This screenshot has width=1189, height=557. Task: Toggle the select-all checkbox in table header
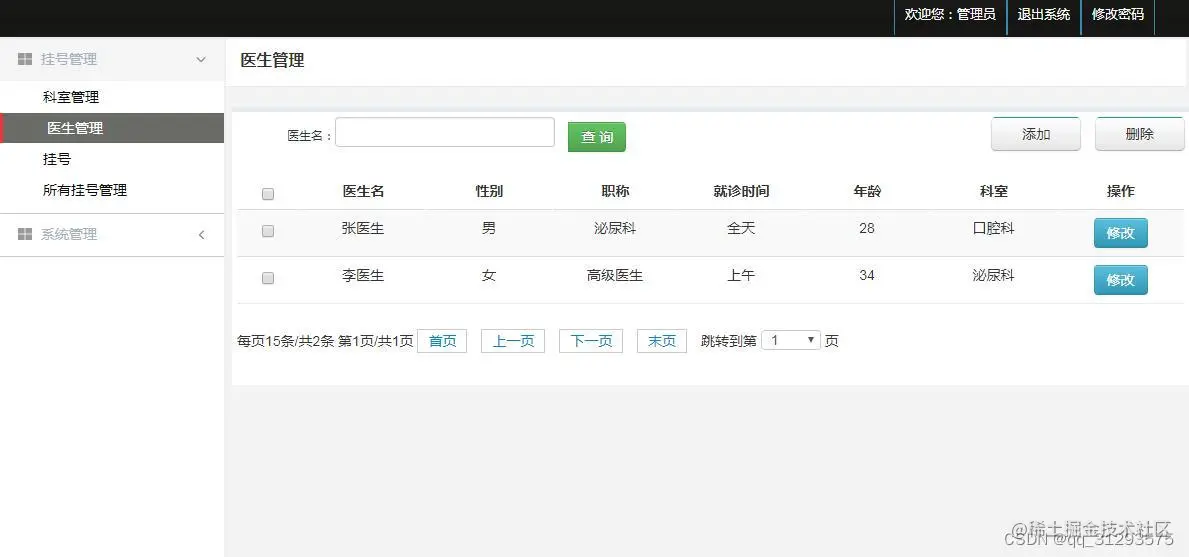pyautogui.click(x=268, y=194)
